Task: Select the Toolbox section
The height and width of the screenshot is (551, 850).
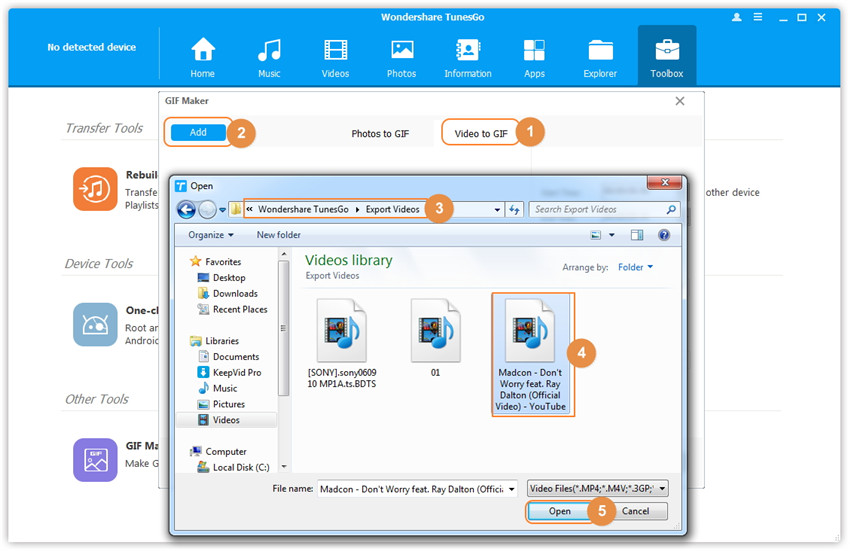Action: click(667, 56)
